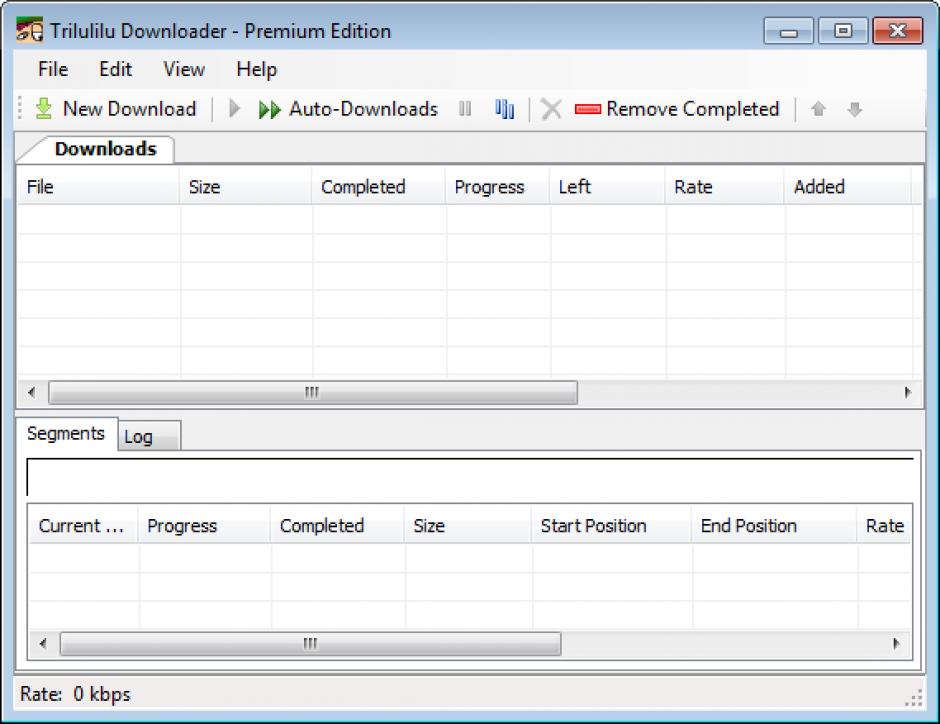This screenshot has width=940, height=724.
Task: Click the New Download toolbar button
Action: click(x=116, y=109)
